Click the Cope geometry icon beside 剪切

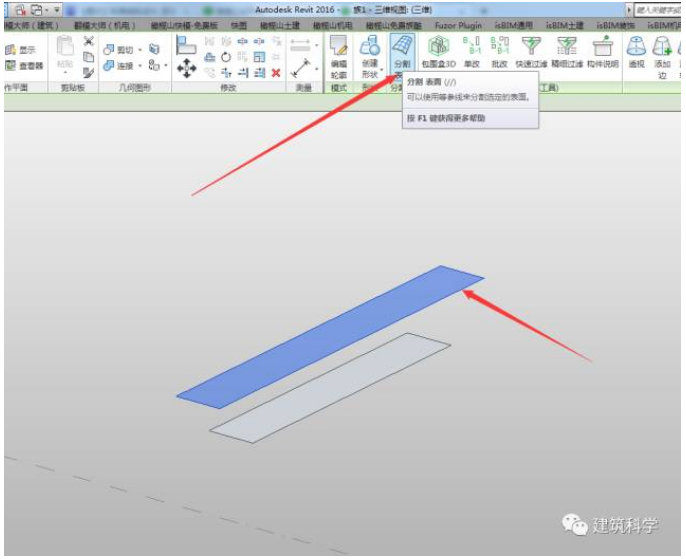pos(154,49)
